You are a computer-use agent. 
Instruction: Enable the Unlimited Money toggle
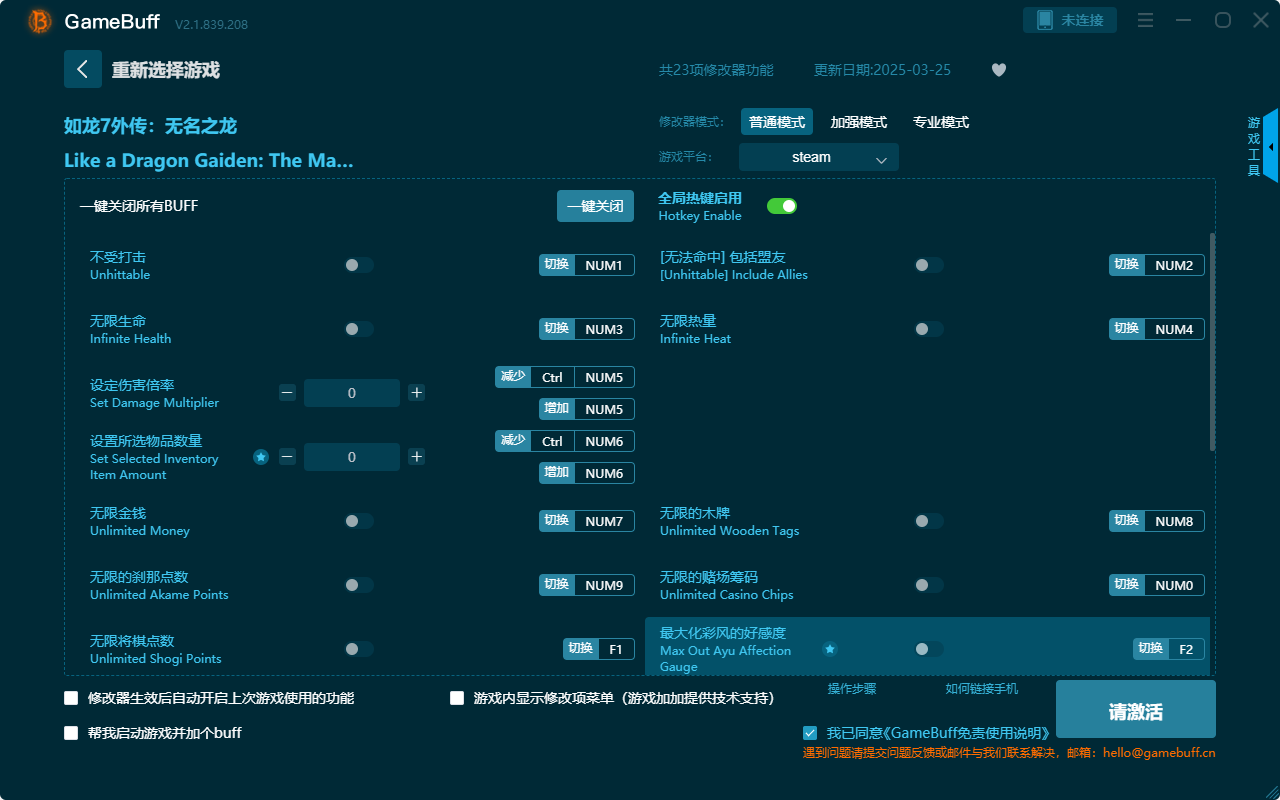point(359,520)
